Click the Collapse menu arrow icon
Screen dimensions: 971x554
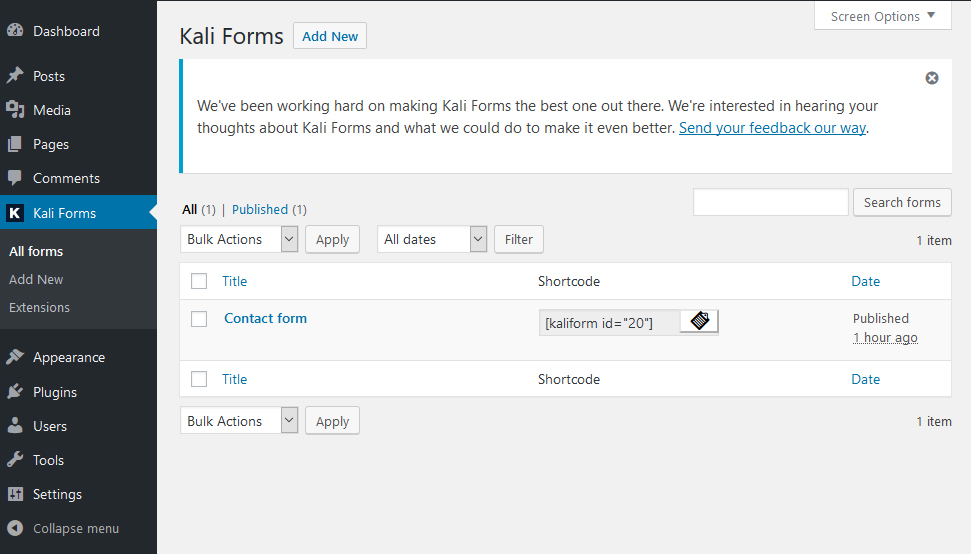click(15, 528)
